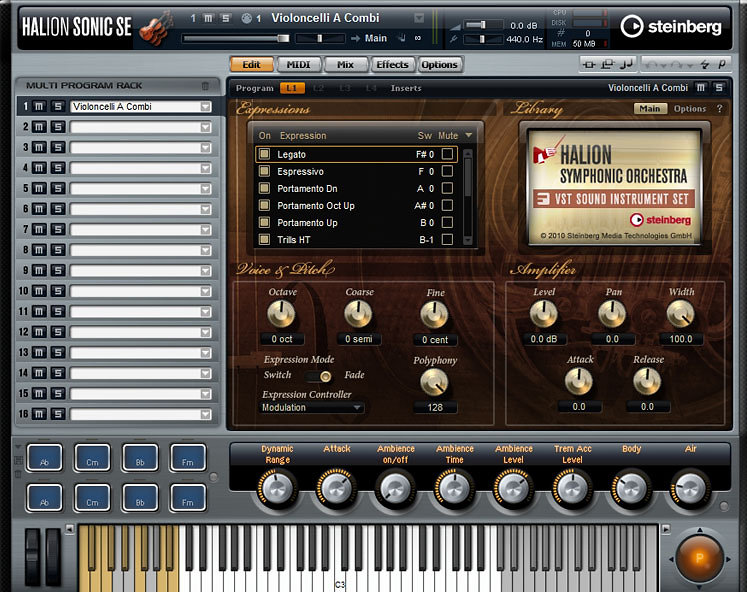747x592 pixels.
Task: Check the Mute box for Trills HT
Action: point(447,240)
